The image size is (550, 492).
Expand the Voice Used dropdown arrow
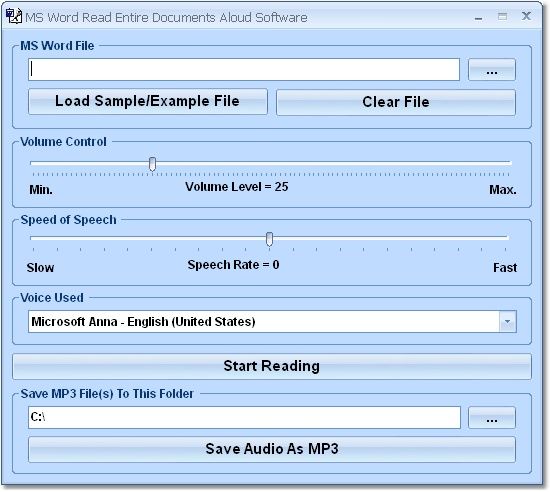tap(508, 322)
